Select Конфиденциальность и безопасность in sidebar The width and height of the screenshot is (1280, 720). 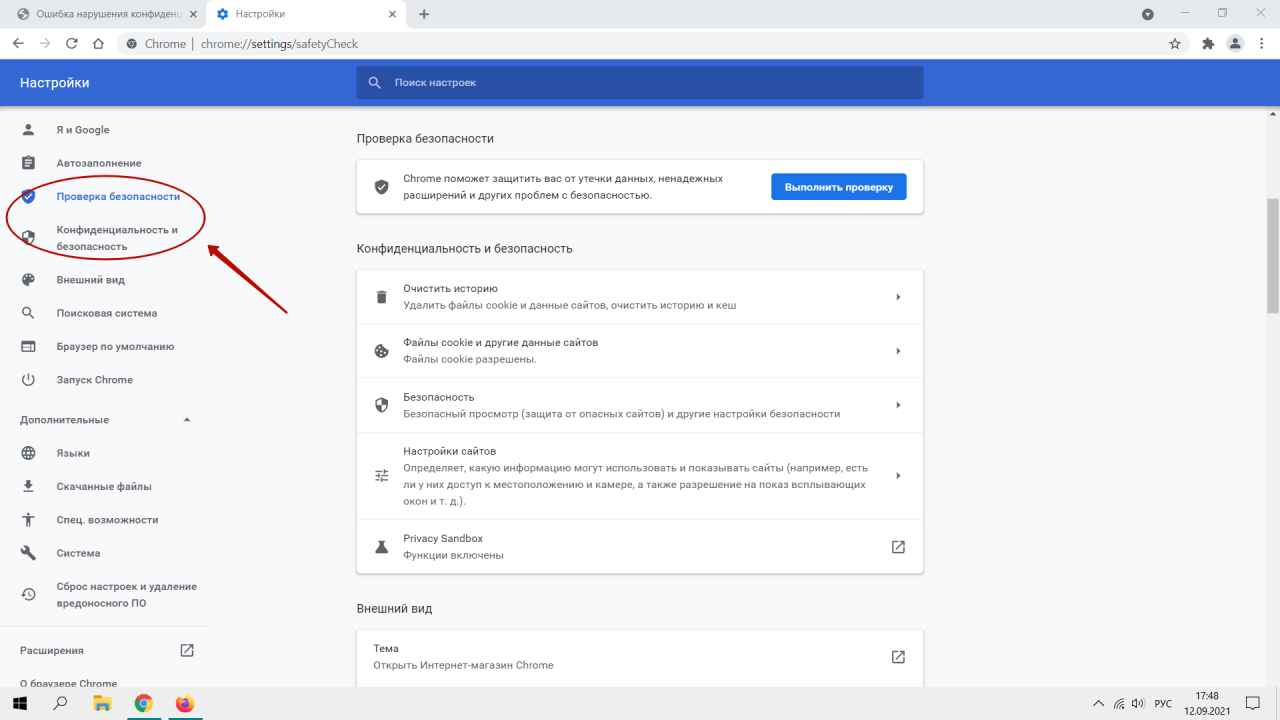pyautogui.click(x=117, y=238)
